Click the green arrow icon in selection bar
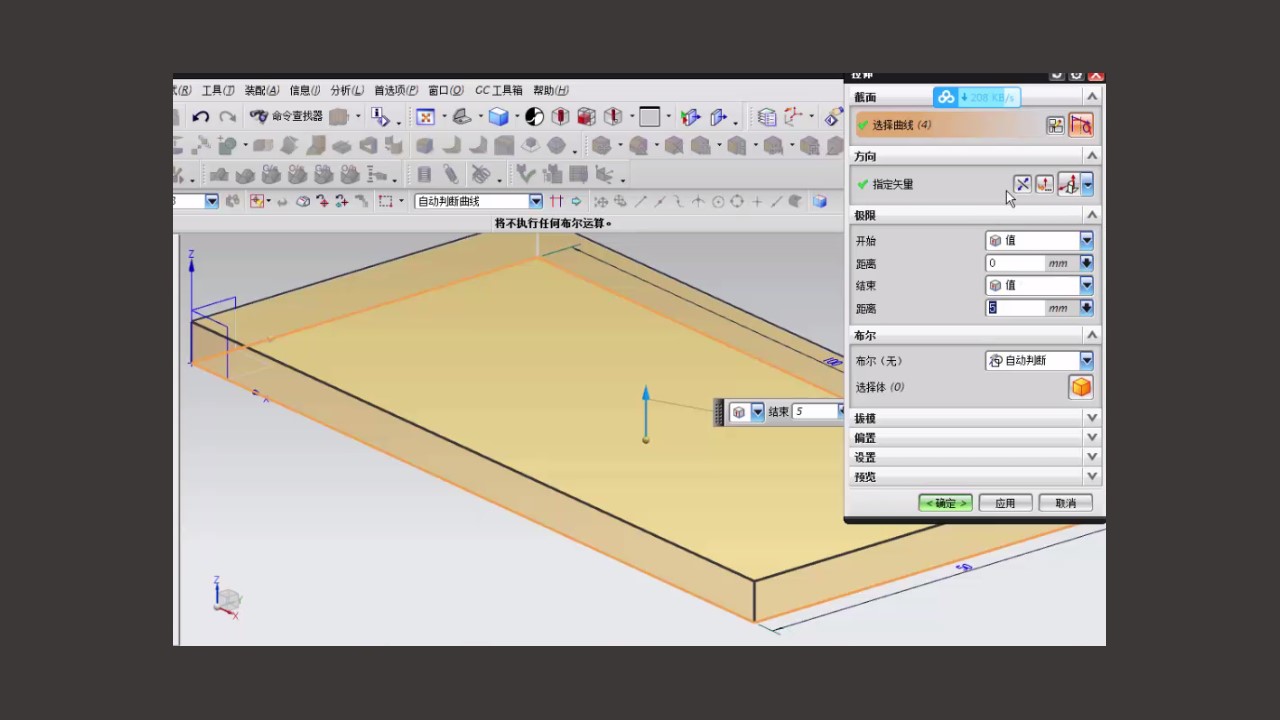 click(576, 201)
